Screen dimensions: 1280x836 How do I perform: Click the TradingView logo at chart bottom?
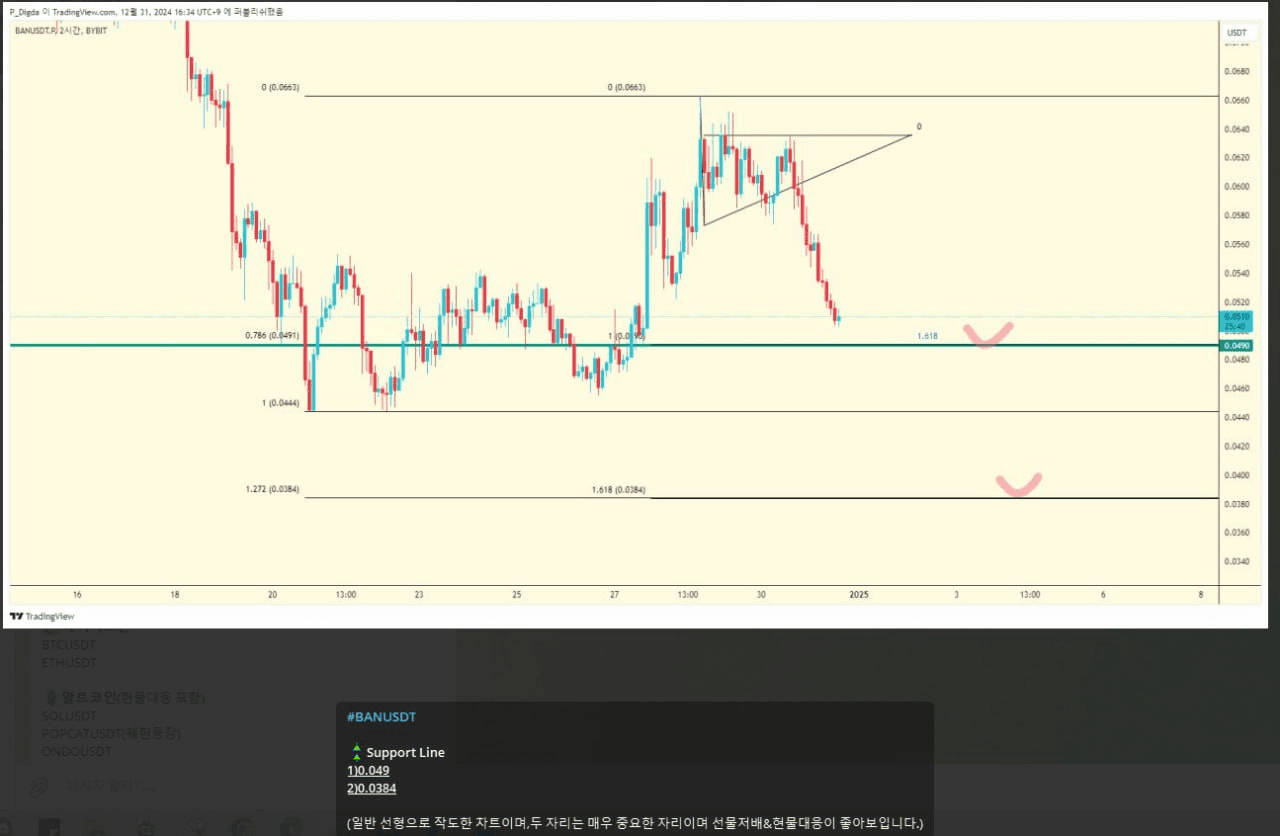coord(42,616)
